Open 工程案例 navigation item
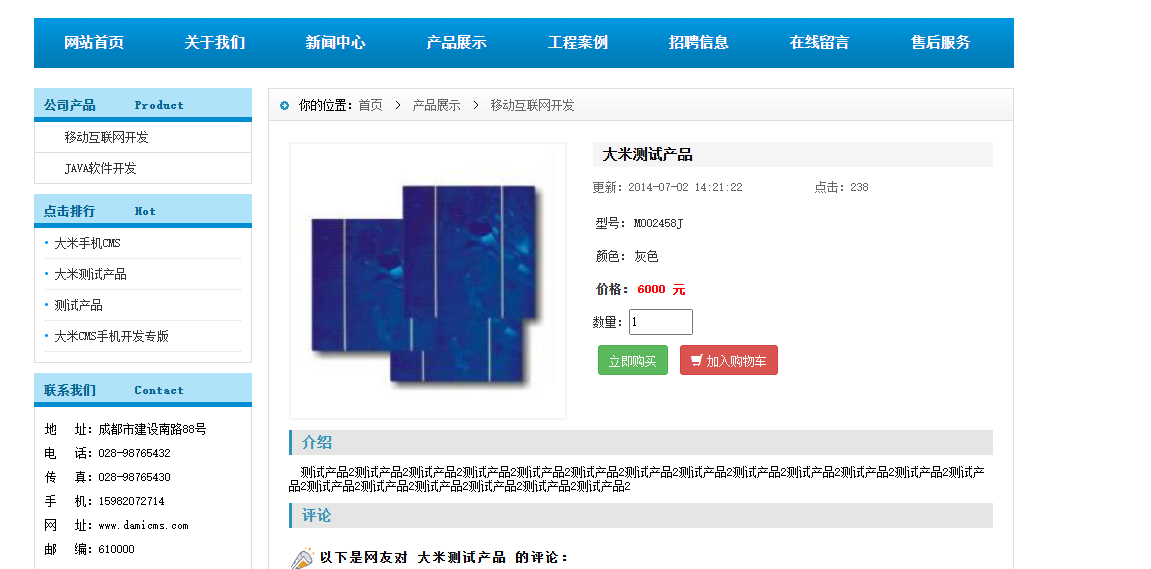 [x=578, y=43]
